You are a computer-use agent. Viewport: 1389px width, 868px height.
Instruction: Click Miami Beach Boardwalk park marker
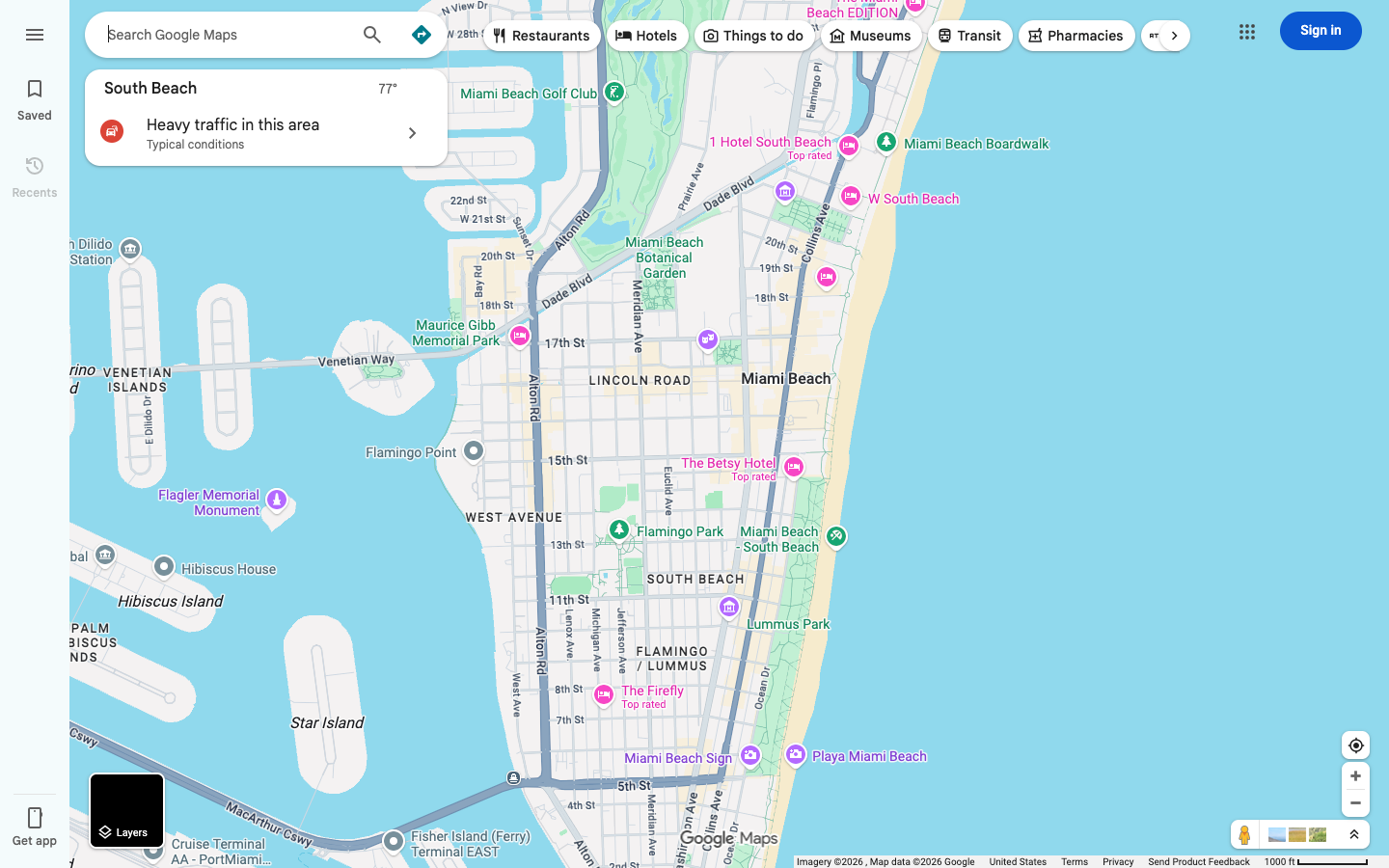[886, 143]
